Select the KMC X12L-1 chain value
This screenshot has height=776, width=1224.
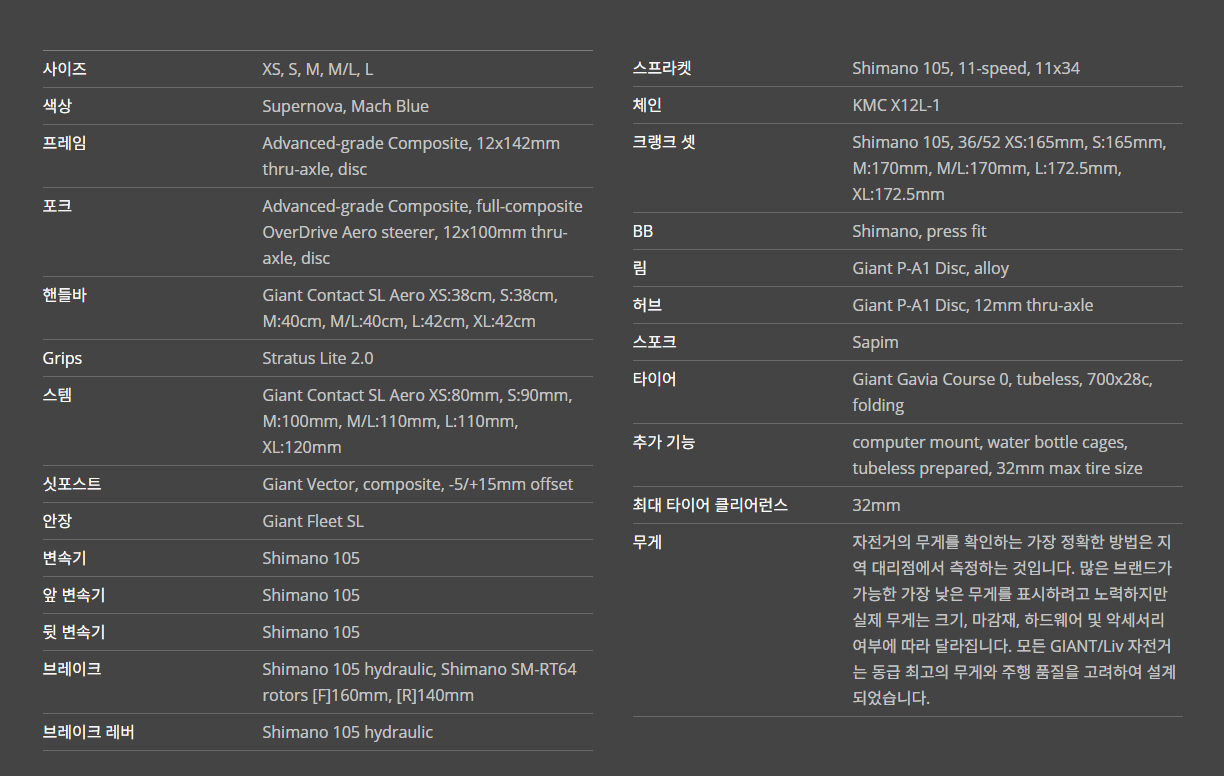(896, 105)
